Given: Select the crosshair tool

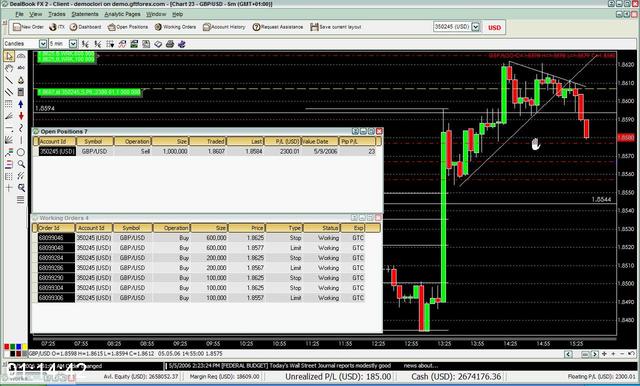Looking at the screenshot, I should point(9,188).
